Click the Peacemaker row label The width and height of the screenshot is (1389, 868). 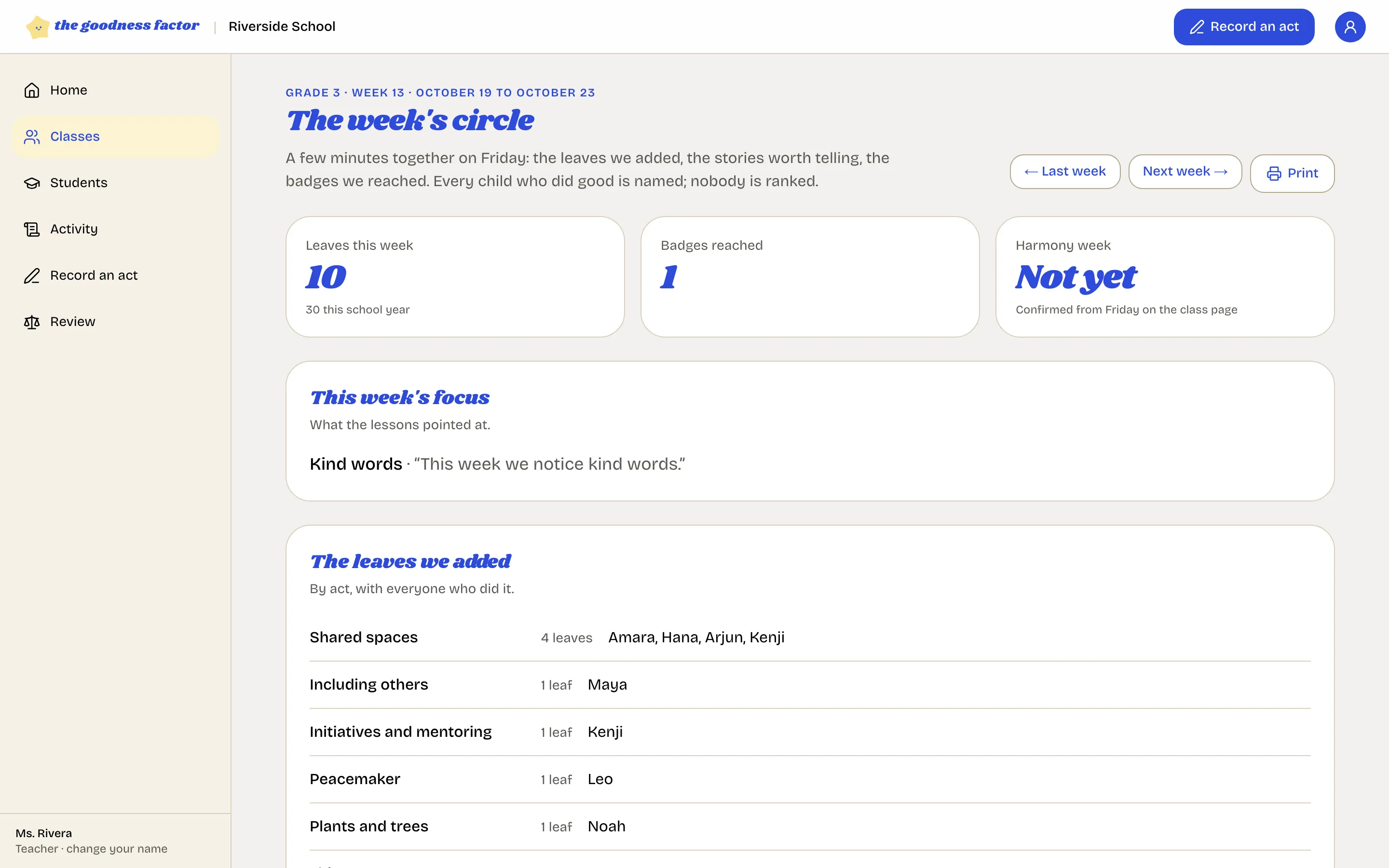pyautogui.click(x=354, y=779)
